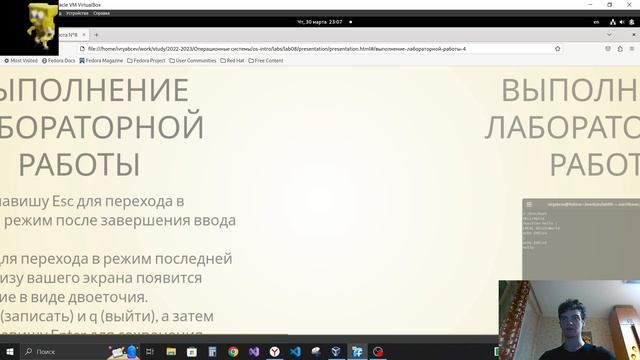640x360 pixels.
Task: Open Visual Studio from the taskbar
Action: coord(254,351)
